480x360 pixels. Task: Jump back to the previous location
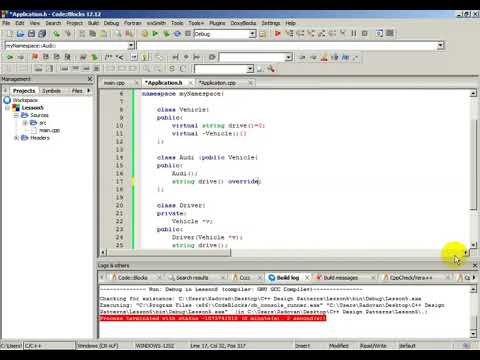tap(10, 57)
